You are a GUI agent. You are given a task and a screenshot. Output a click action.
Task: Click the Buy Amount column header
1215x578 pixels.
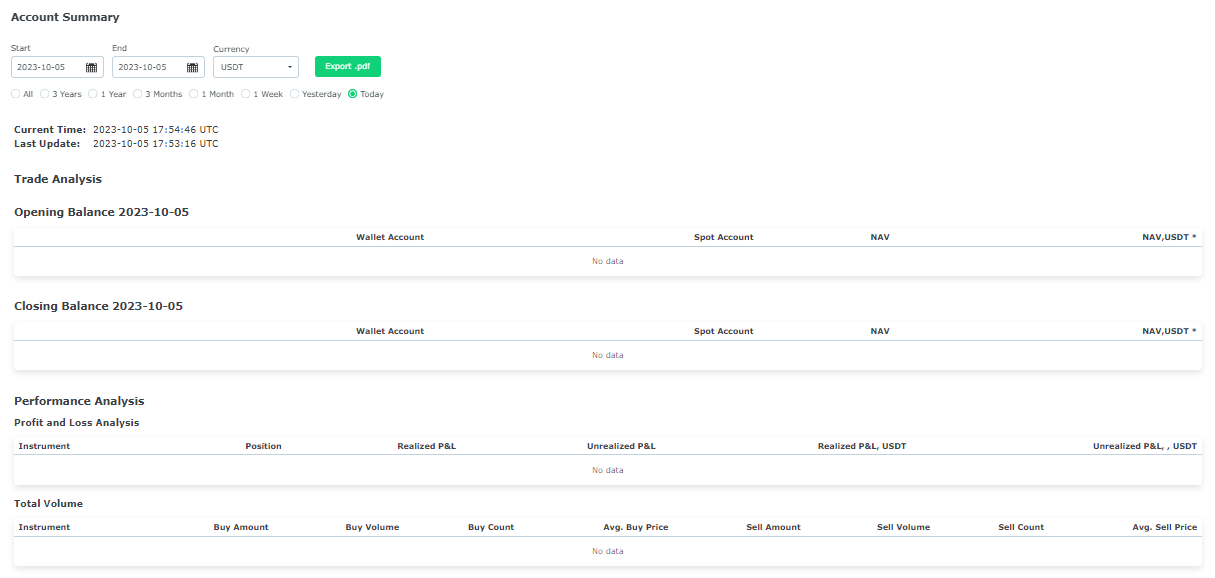pyautogui.click(x=241, y=527)
